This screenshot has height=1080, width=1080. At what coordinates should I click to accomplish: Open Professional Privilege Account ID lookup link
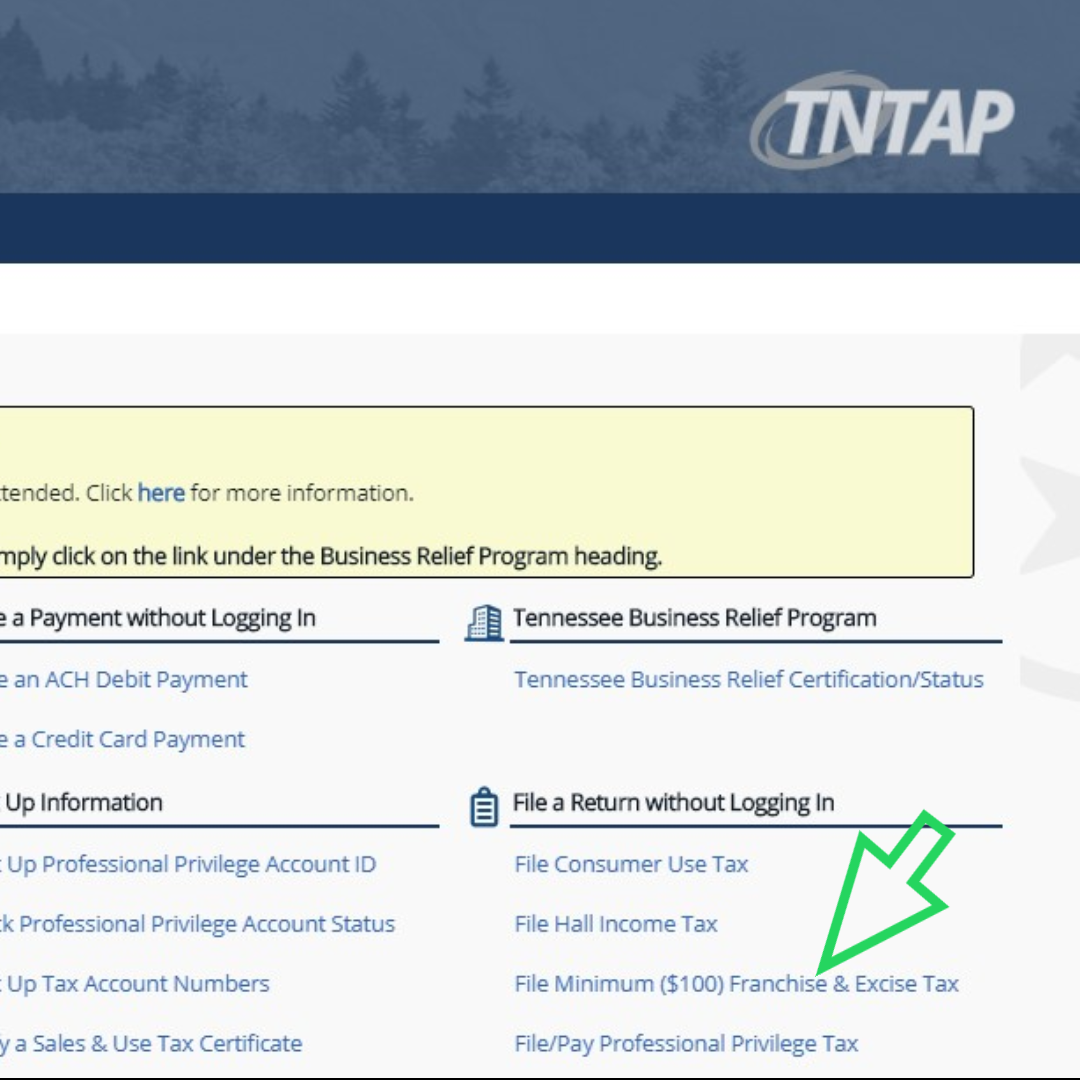click(x=188, y=864)
